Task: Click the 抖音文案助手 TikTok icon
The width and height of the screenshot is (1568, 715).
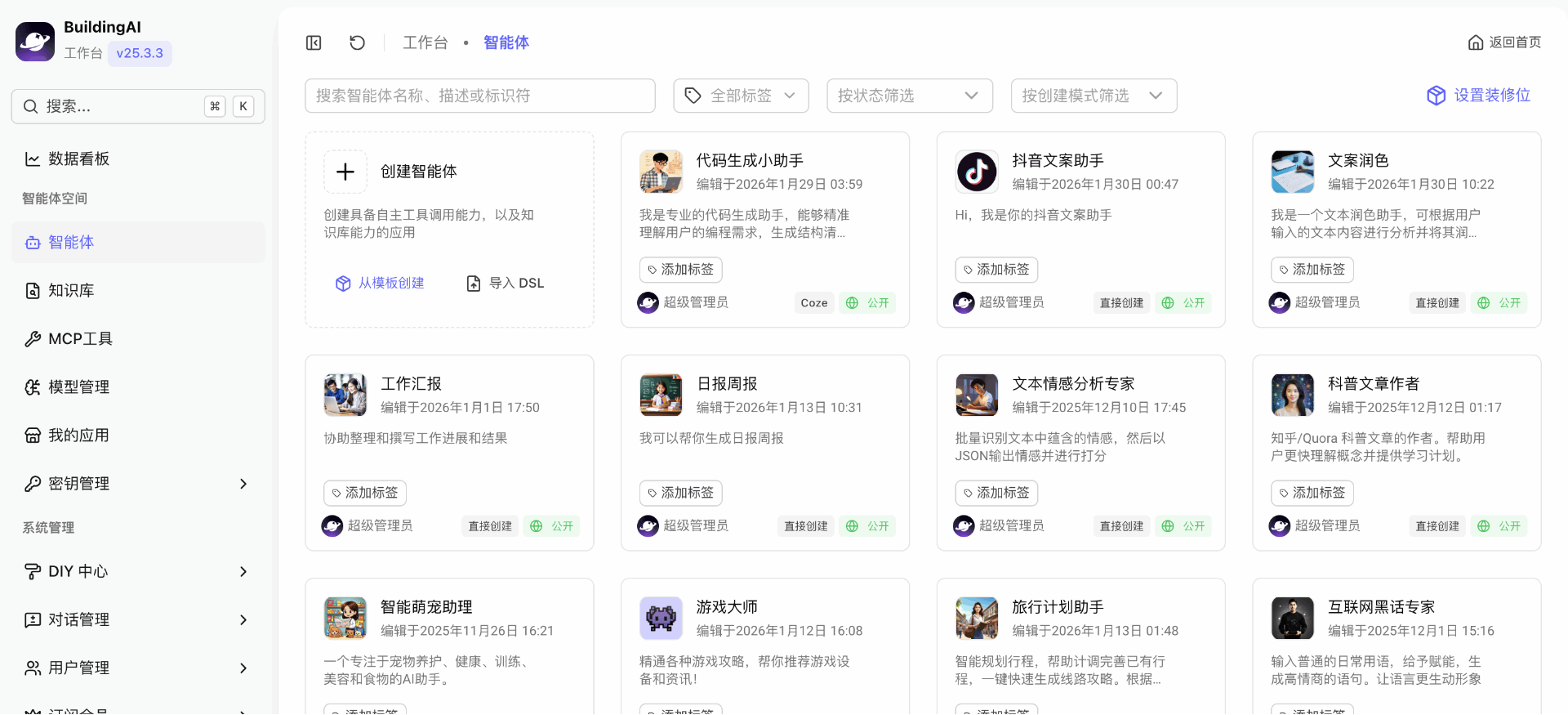Action: pos(977,172)
